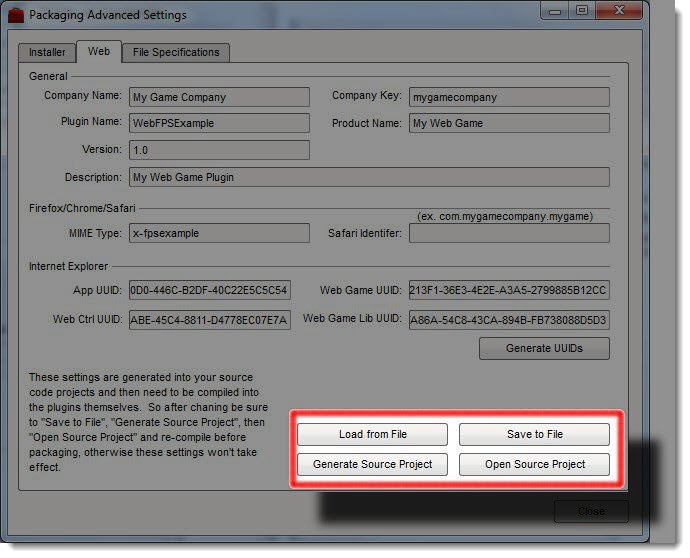690x558 pixels.
Task: Click the 'Internet Explorer' section label
Action: pos(68,266)
